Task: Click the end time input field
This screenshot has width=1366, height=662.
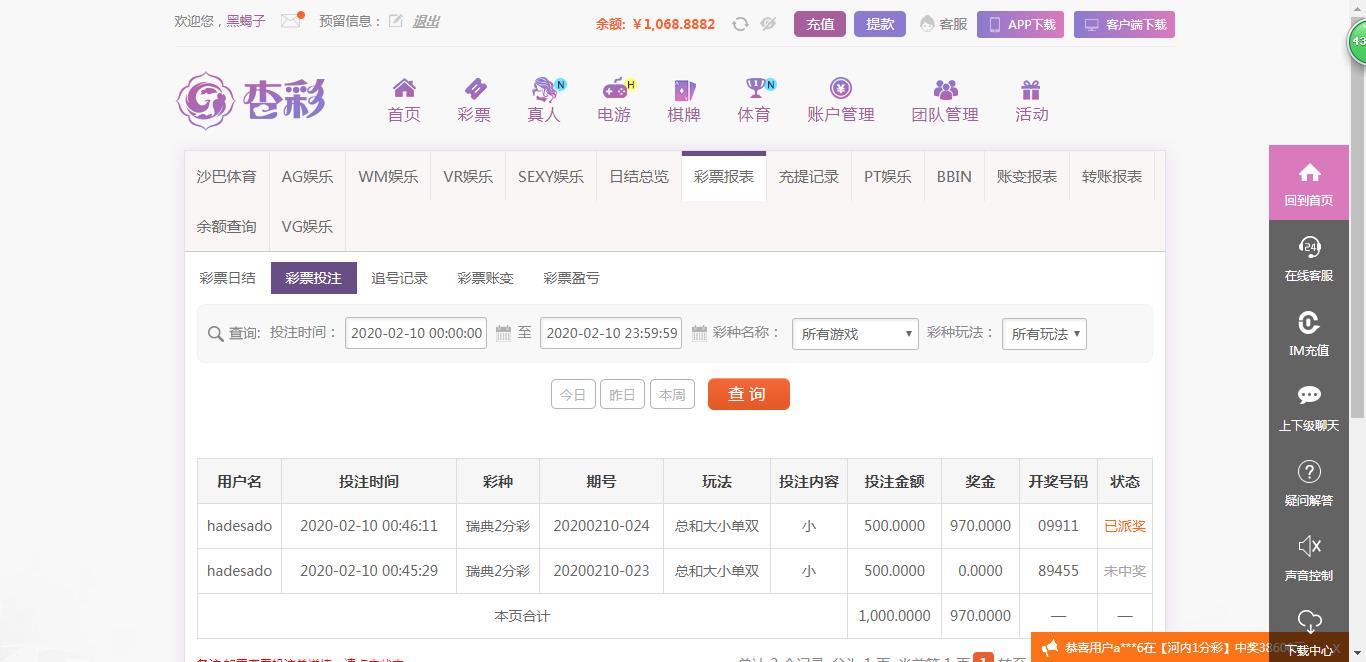Action: pos(611,333)
